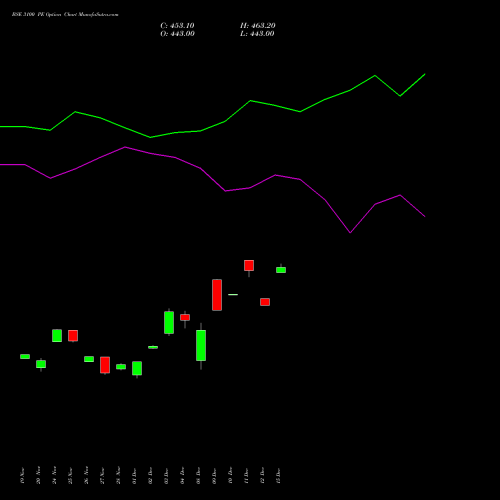The image size is (500, 500).
Task: Click the green candlestick for 26 Nov
Action: point(89,359)
